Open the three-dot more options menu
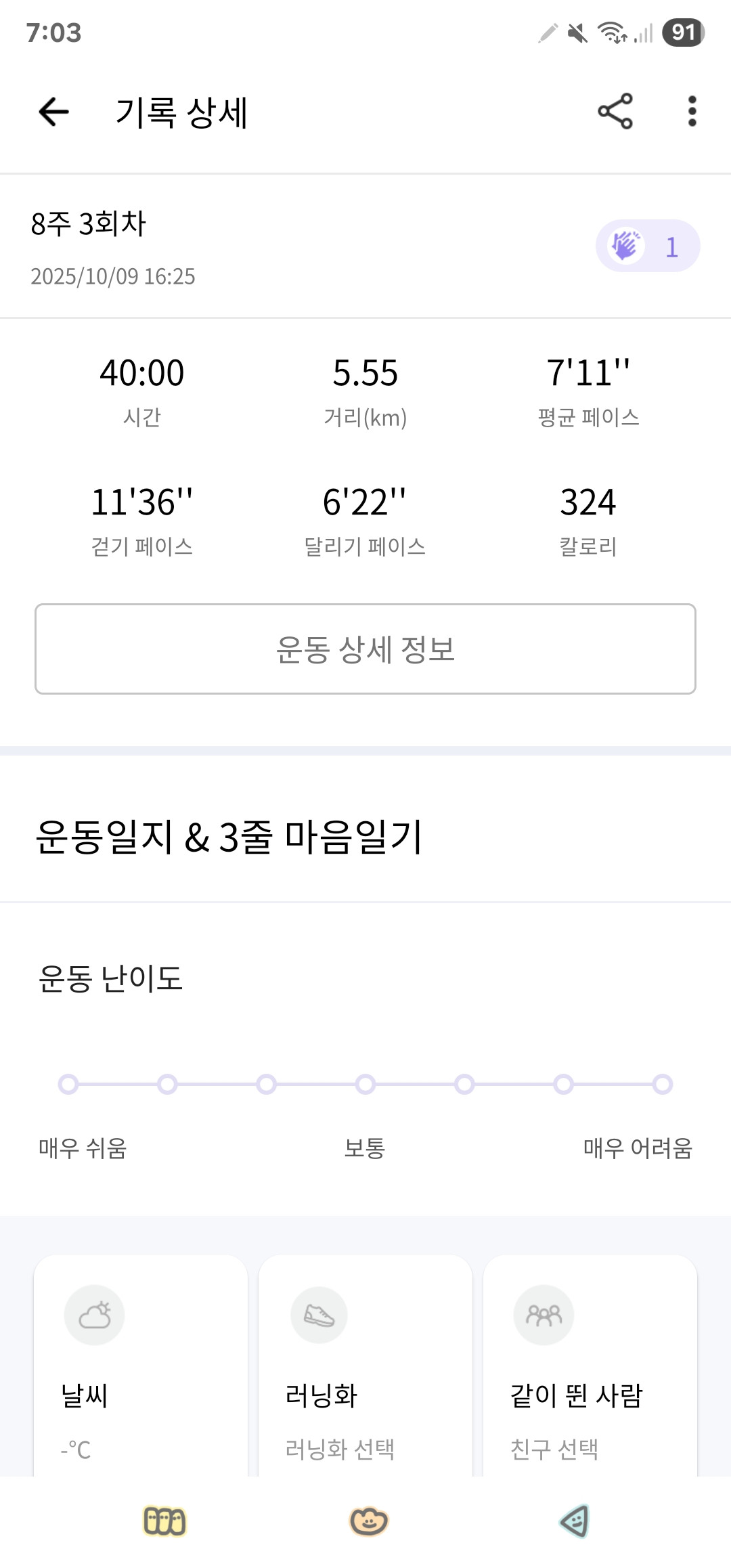 click(x=692, y=112)
